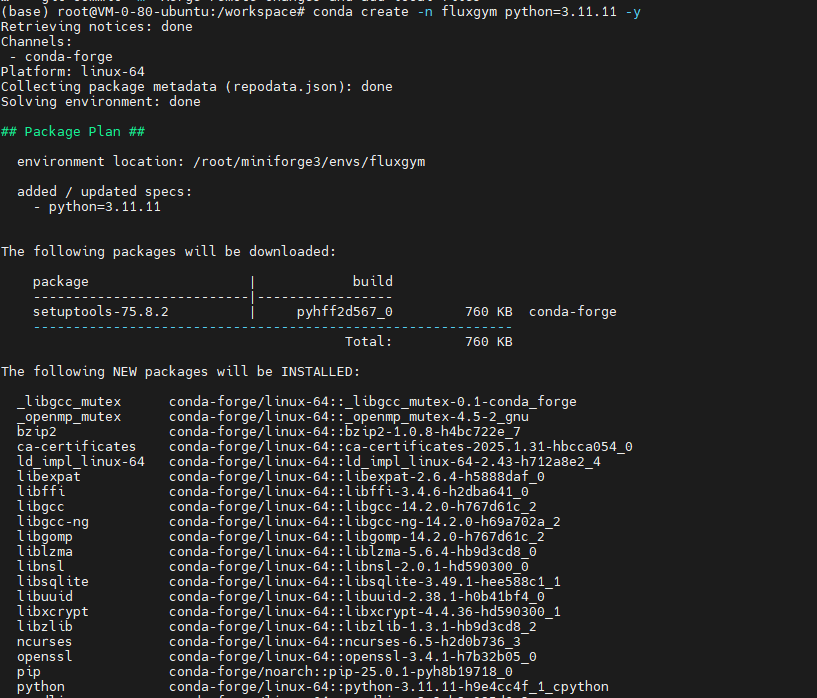
Task: Click the python-3.11.11-h9e4cc4f_1_cpython spec
Action: click(x=477, y=687)
